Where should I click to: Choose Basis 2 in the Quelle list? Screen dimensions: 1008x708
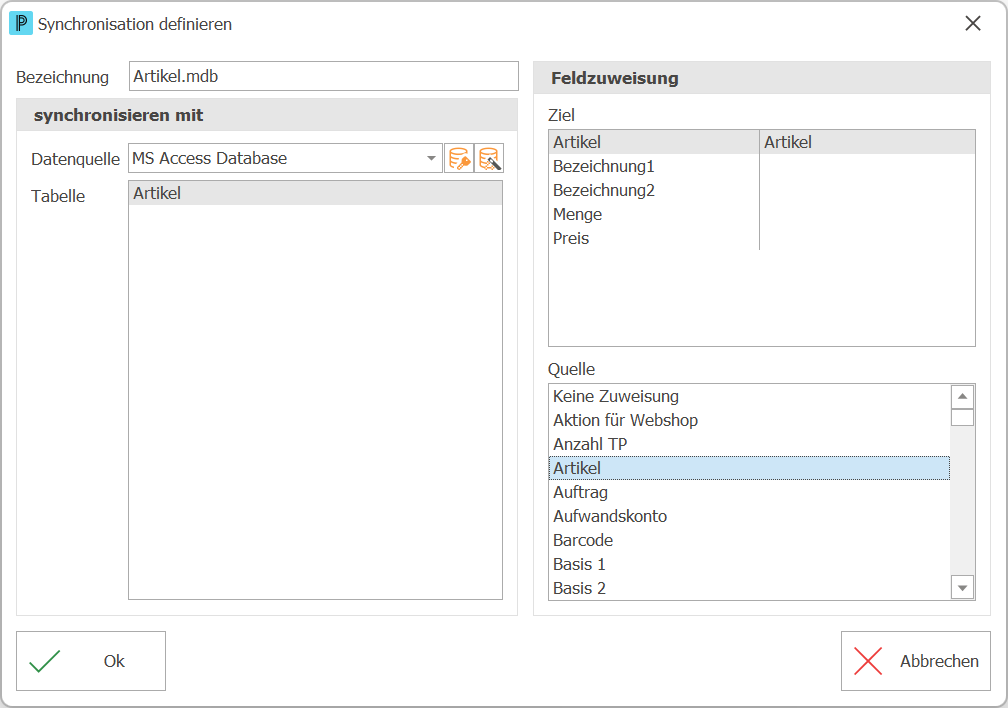(x=750, y=588)
